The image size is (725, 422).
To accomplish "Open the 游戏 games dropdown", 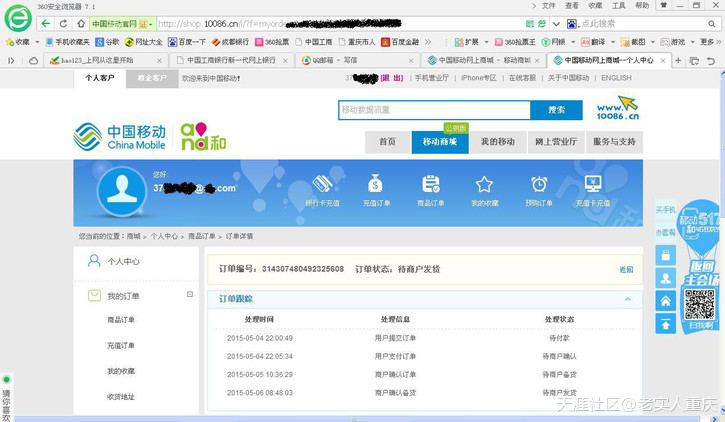I will pos(693,42).
